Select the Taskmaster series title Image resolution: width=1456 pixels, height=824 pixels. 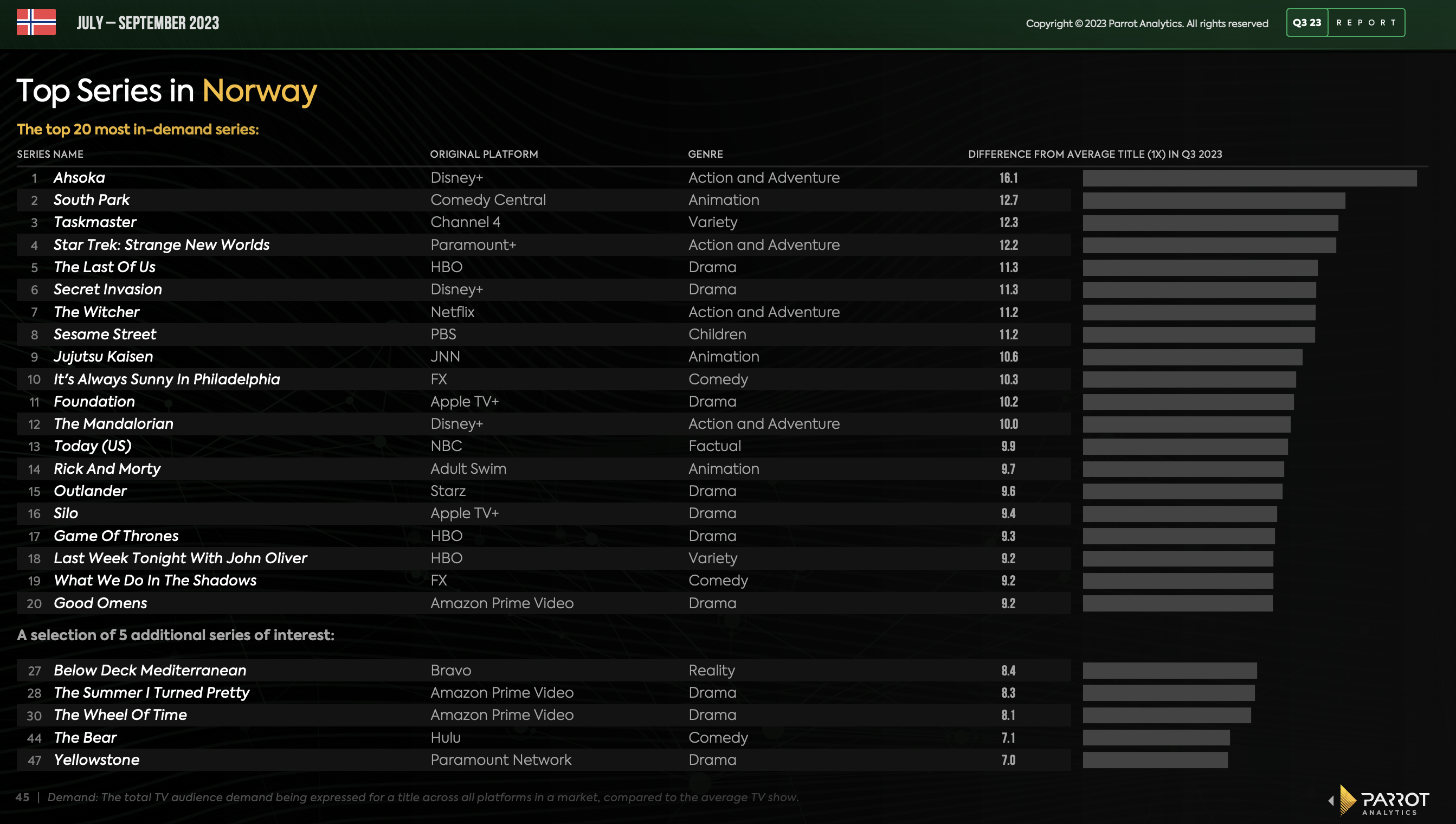coord(95,222)
